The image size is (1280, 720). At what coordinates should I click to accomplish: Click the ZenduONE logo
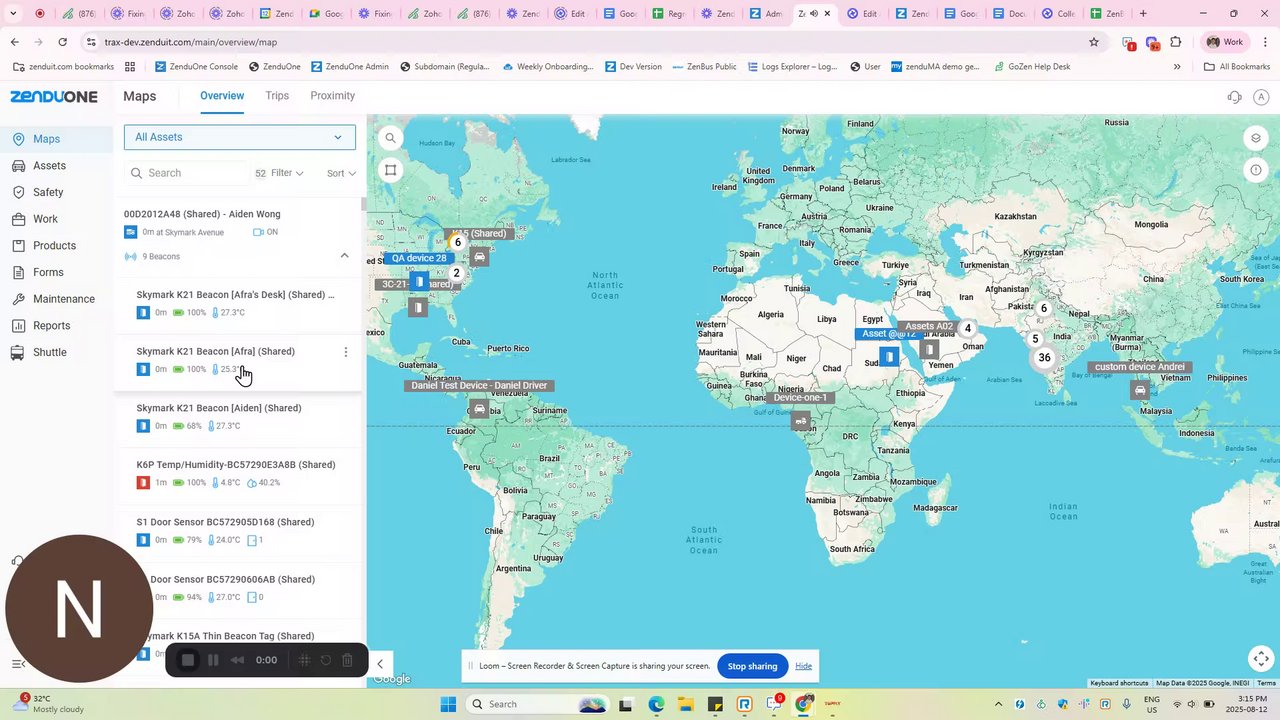[x=54, y=97]
